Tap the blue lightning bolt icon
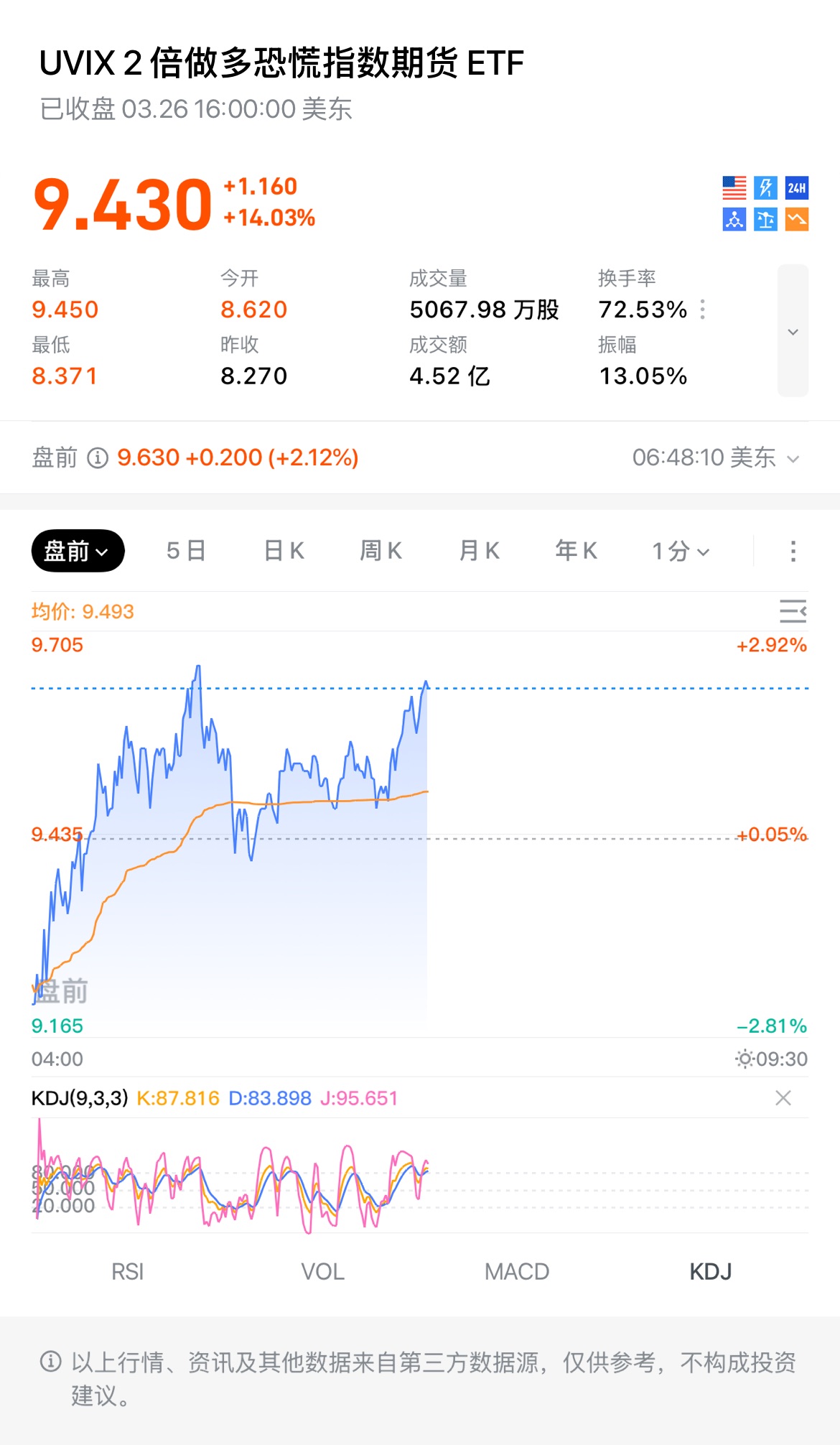The image size is (840, 1445). tap(765, 188)
